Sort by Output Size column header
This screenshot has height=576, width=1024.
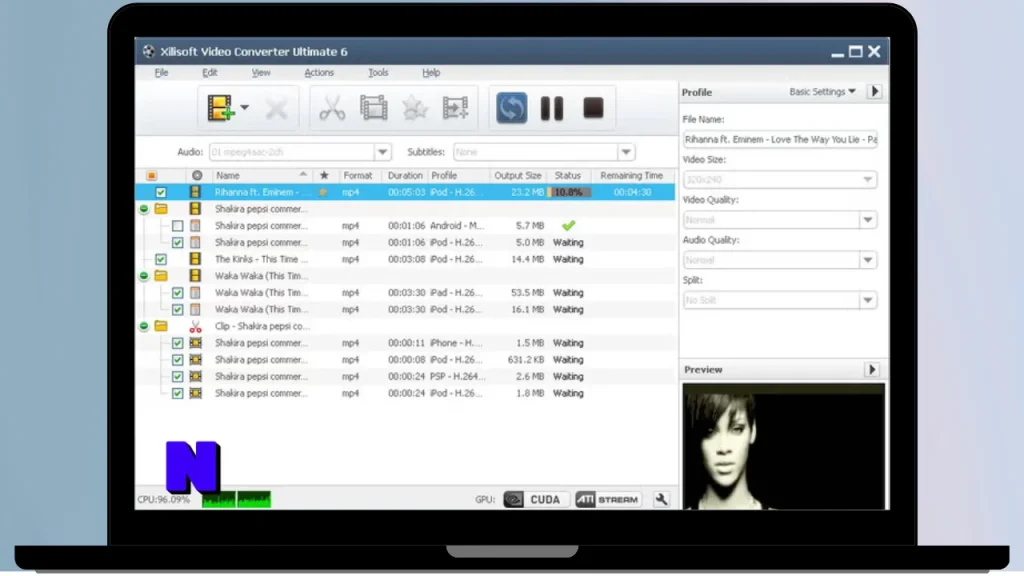[518, 176]
